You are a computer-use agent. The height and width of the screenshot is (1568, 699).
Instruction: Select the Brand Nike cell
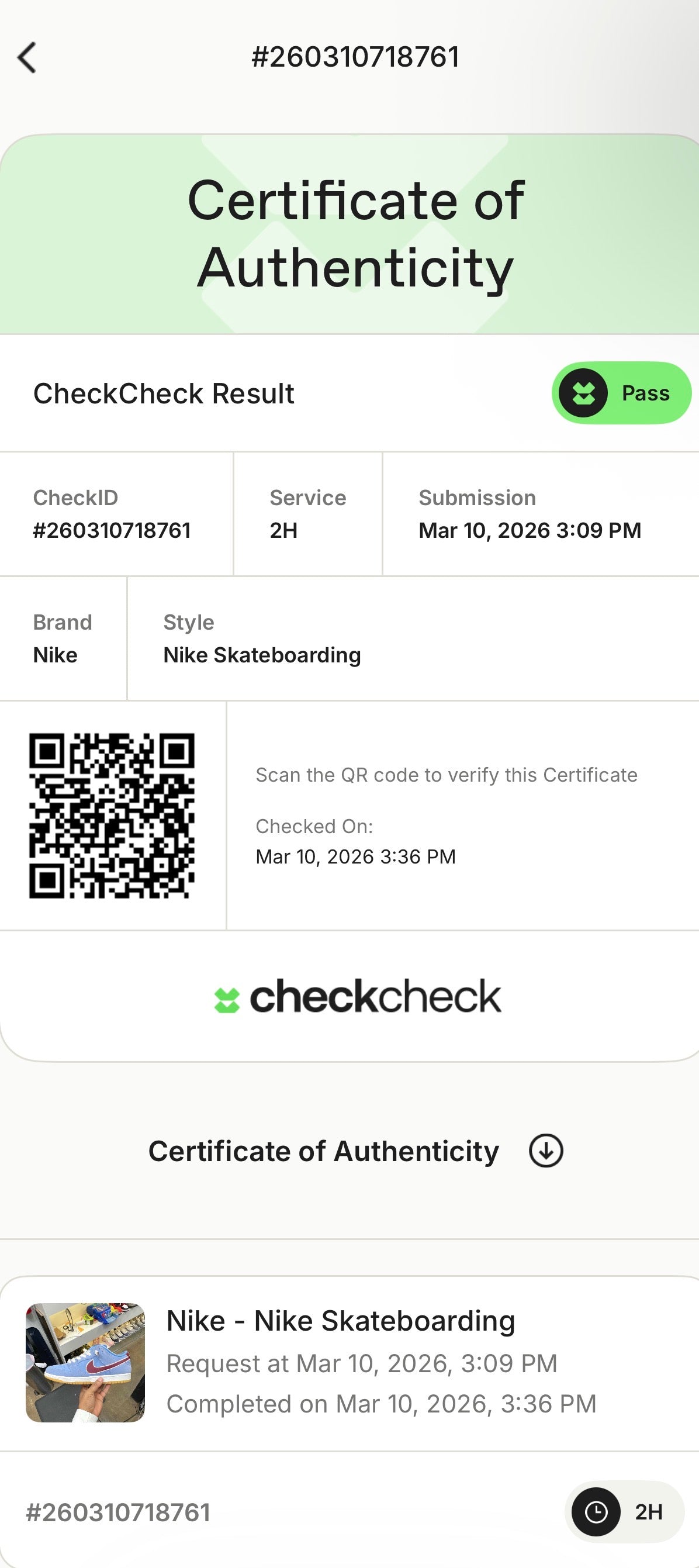click(63, 638)
